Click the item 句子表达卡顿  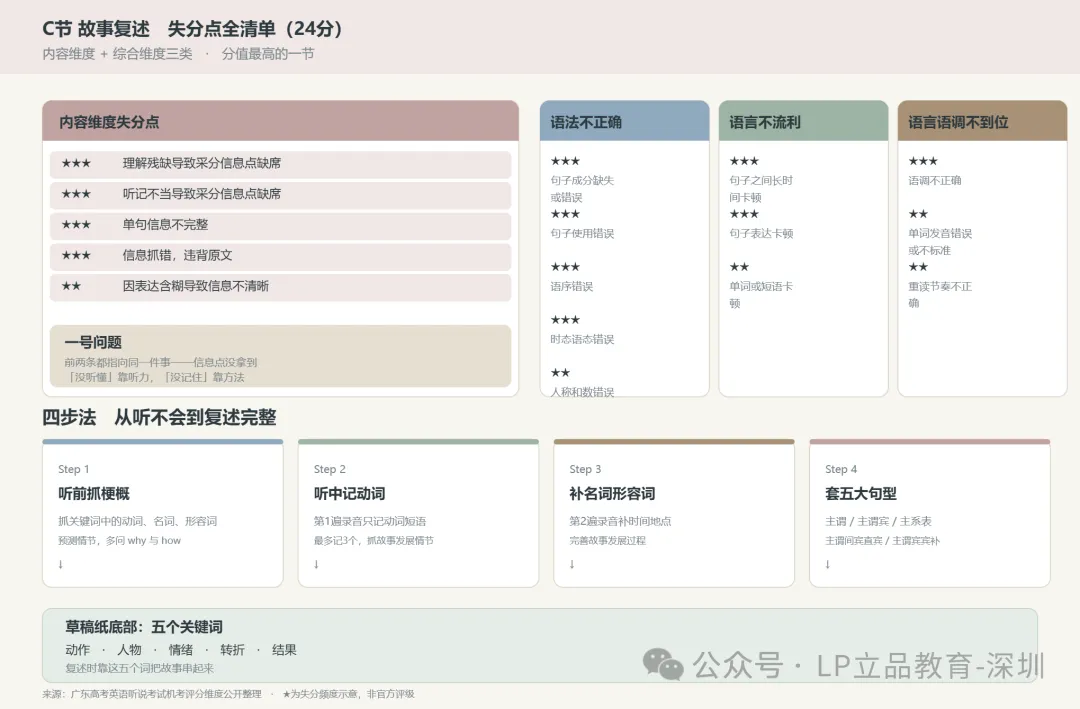(761, 234)
